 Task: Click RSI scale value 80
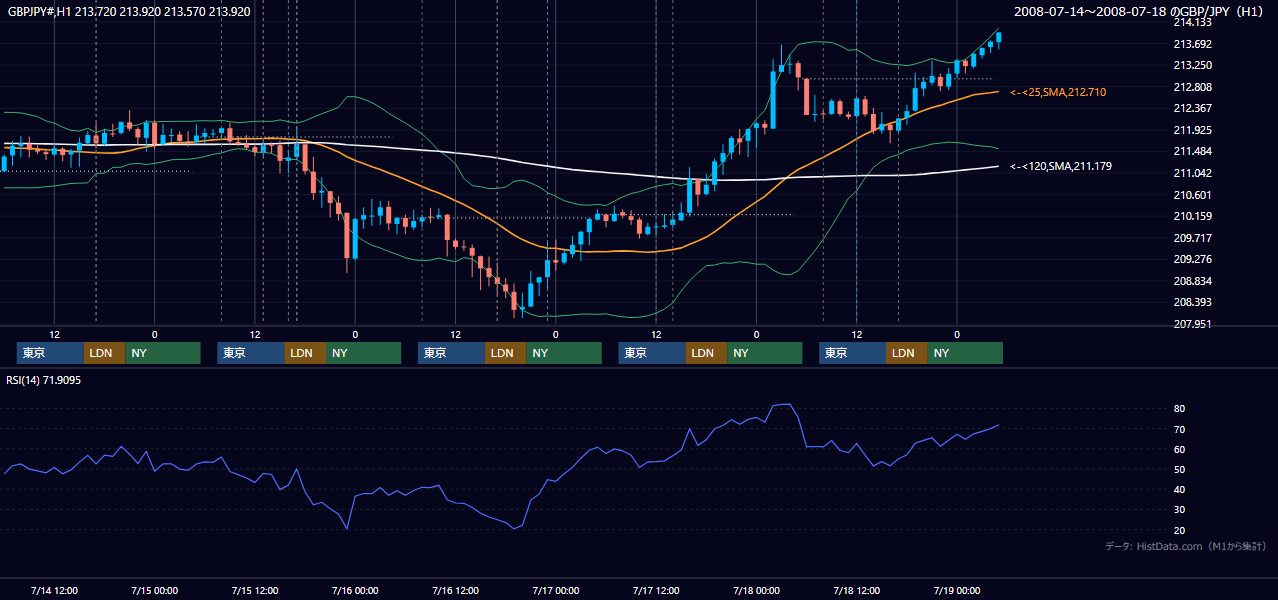1179,409
